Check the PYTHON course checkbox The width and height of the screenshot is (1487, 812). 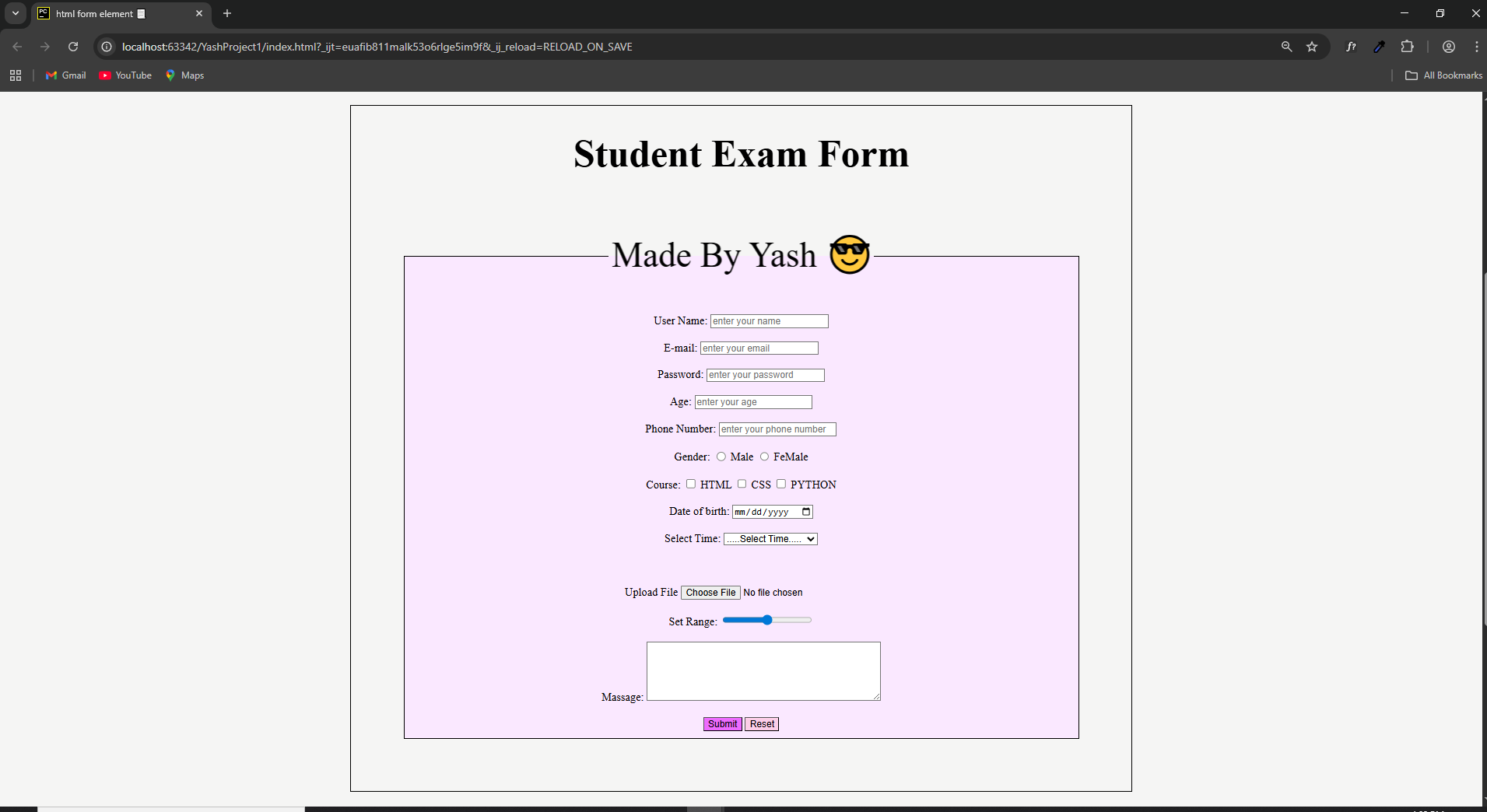pos(782,484)
